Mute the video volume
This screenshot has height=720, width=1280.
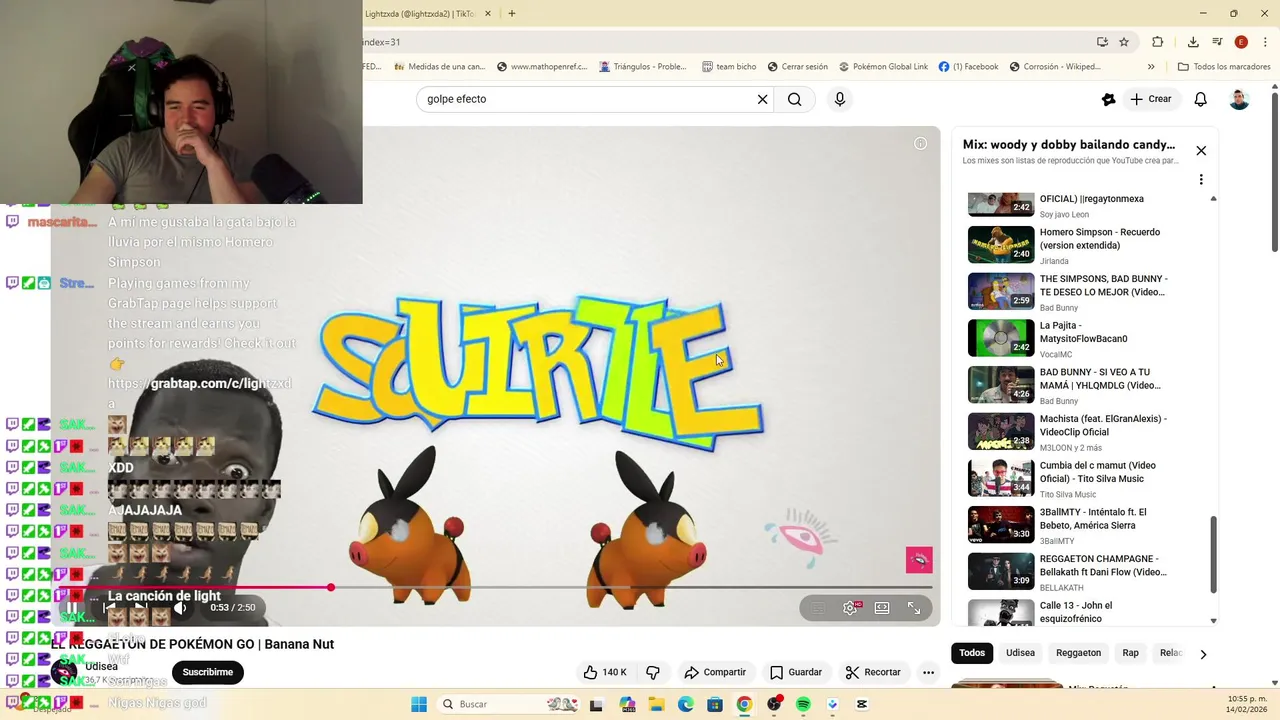click(180, 607)
